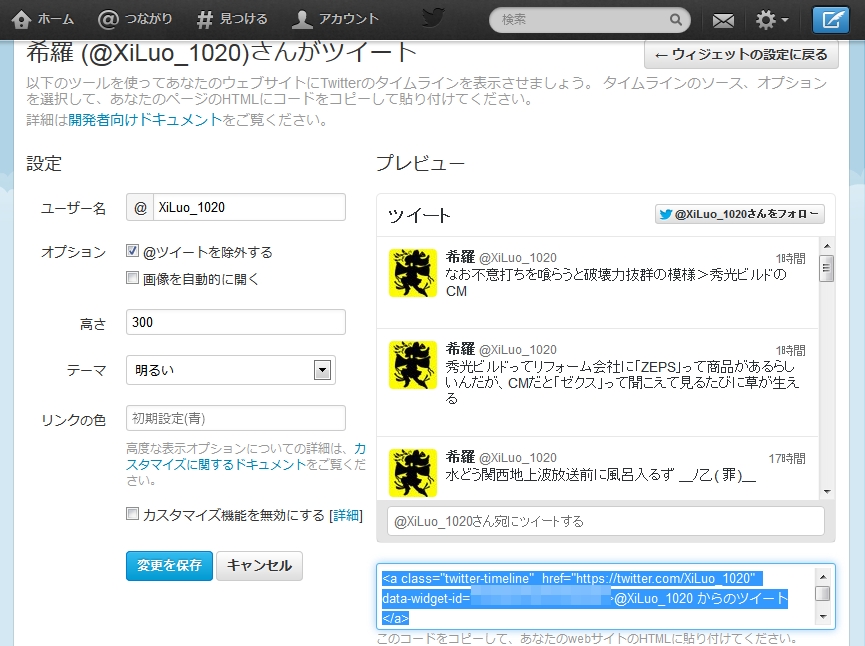Click the magnifier search icon
This screenshot has height=646, width=865.
pyautogui.click(x=676, y=20)
